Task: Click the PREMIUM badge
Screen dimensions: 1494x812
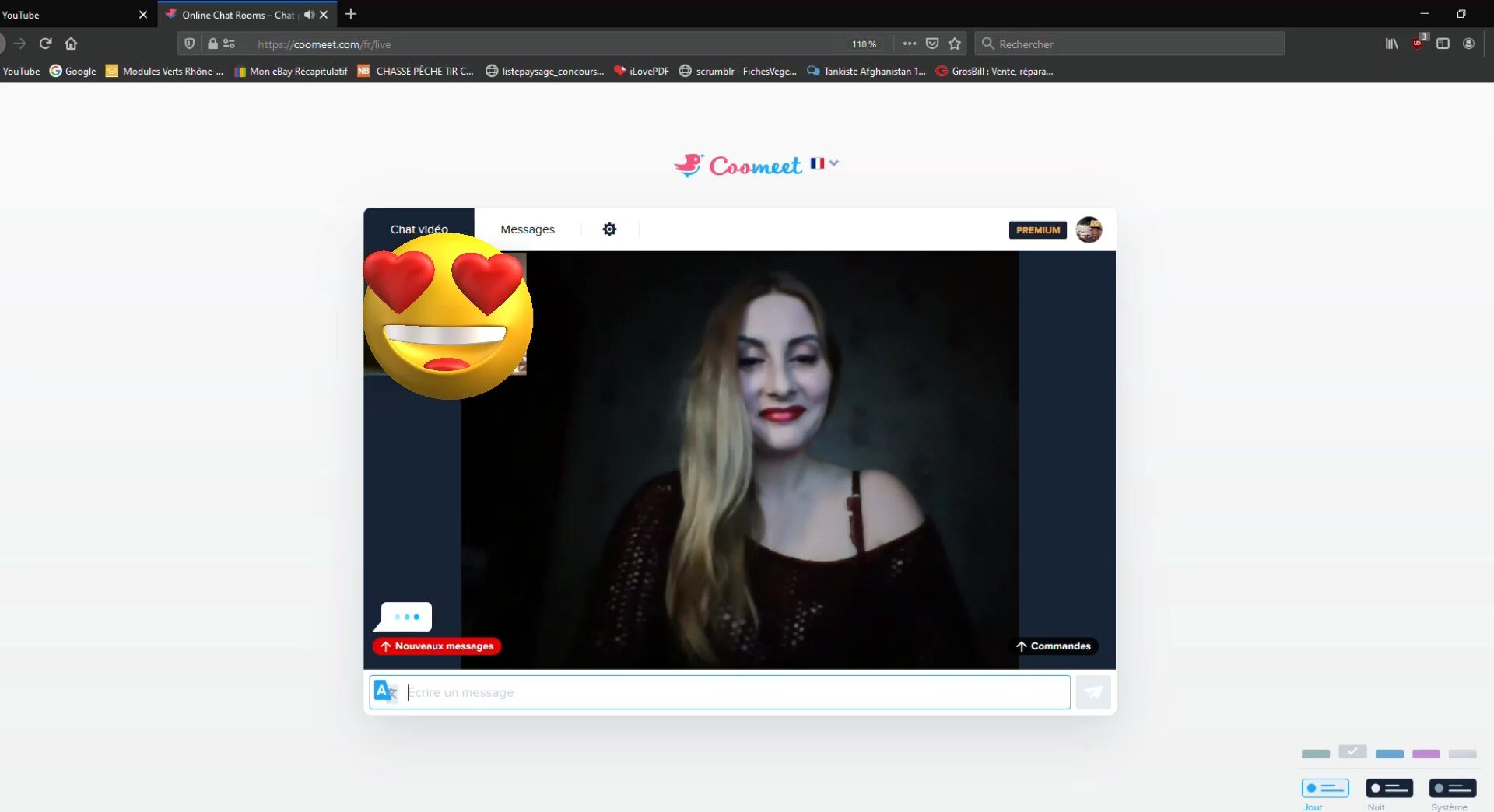Action: (1037, 230)
